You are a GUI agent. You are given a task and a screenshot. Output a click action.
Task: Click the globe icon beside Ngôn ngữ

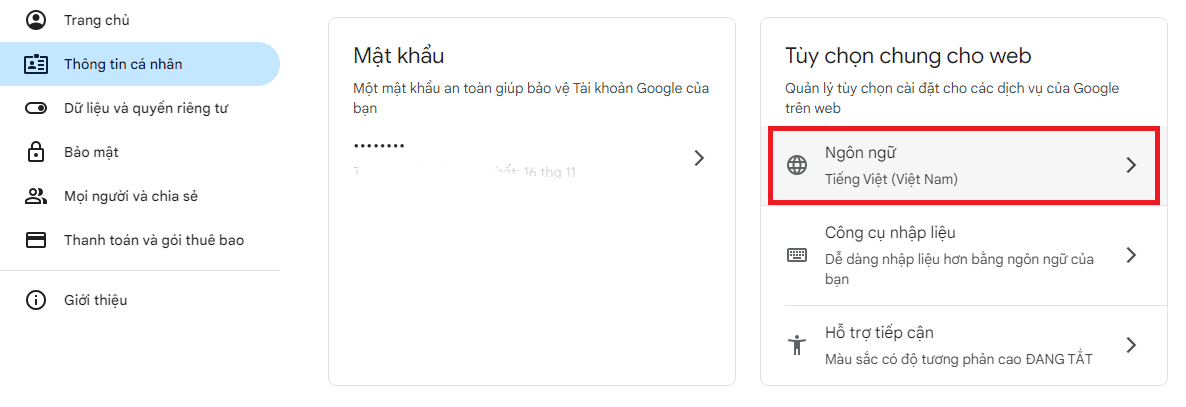pyautogui.click(x=797, y=165)
